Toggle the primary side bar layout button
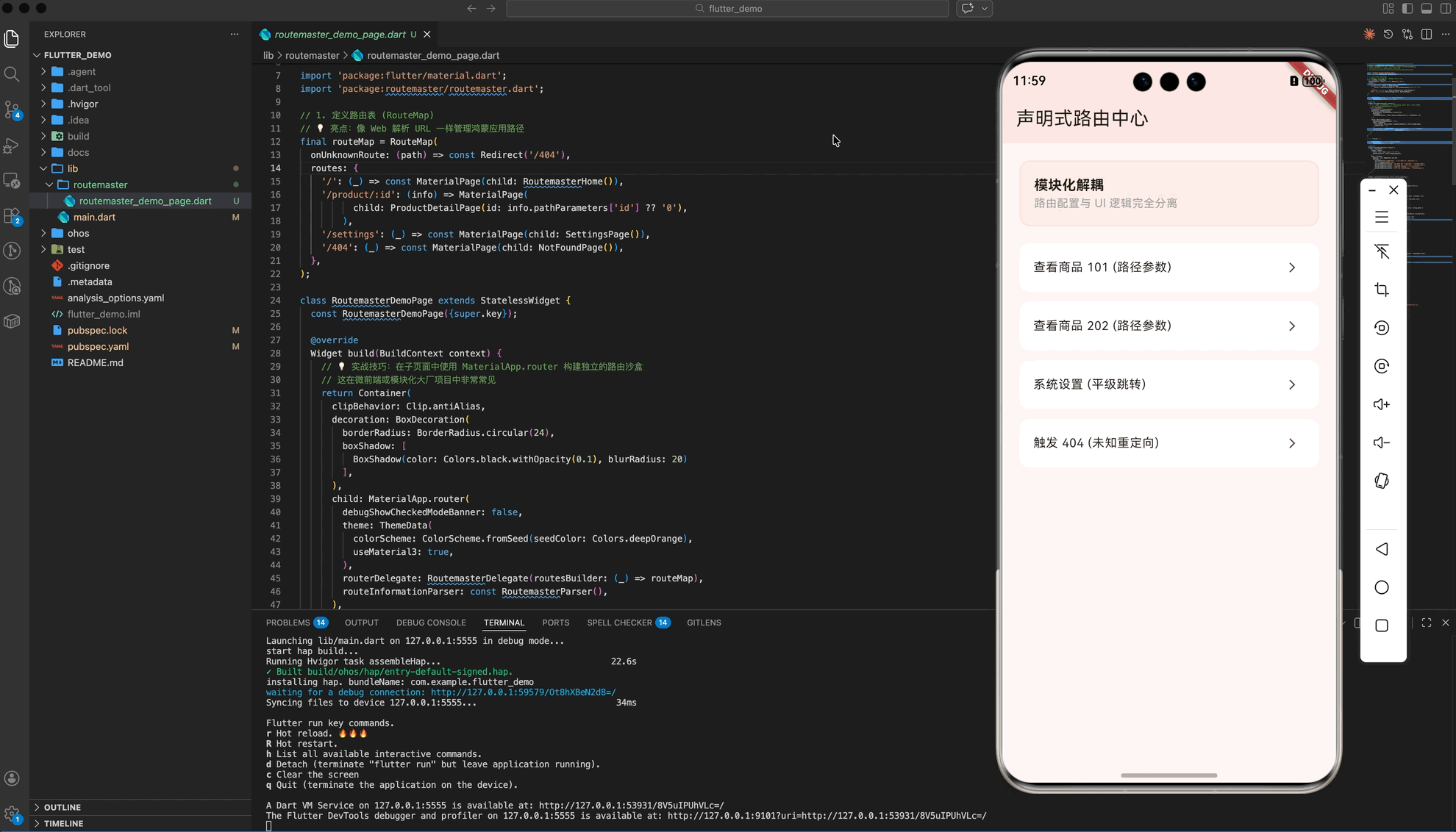 (1407, 9)
